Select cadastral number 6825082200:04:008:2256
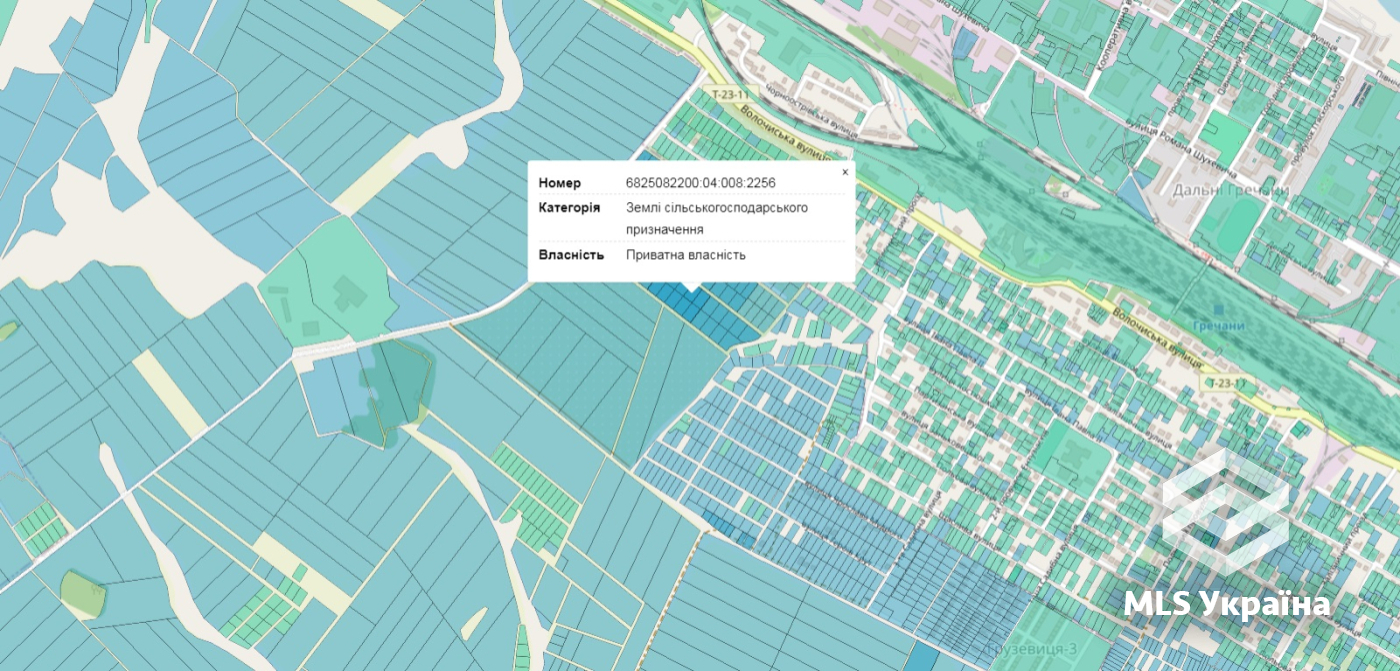 (701, 183)
